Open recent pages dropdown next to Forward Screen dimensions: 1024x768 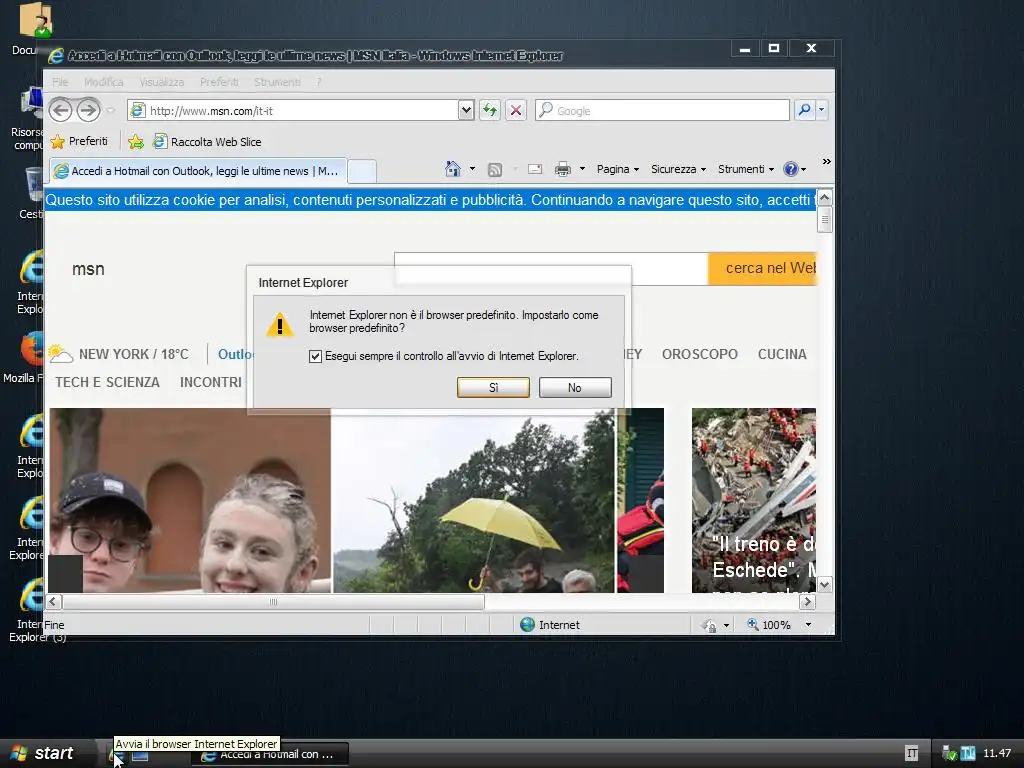coord(110,110)
